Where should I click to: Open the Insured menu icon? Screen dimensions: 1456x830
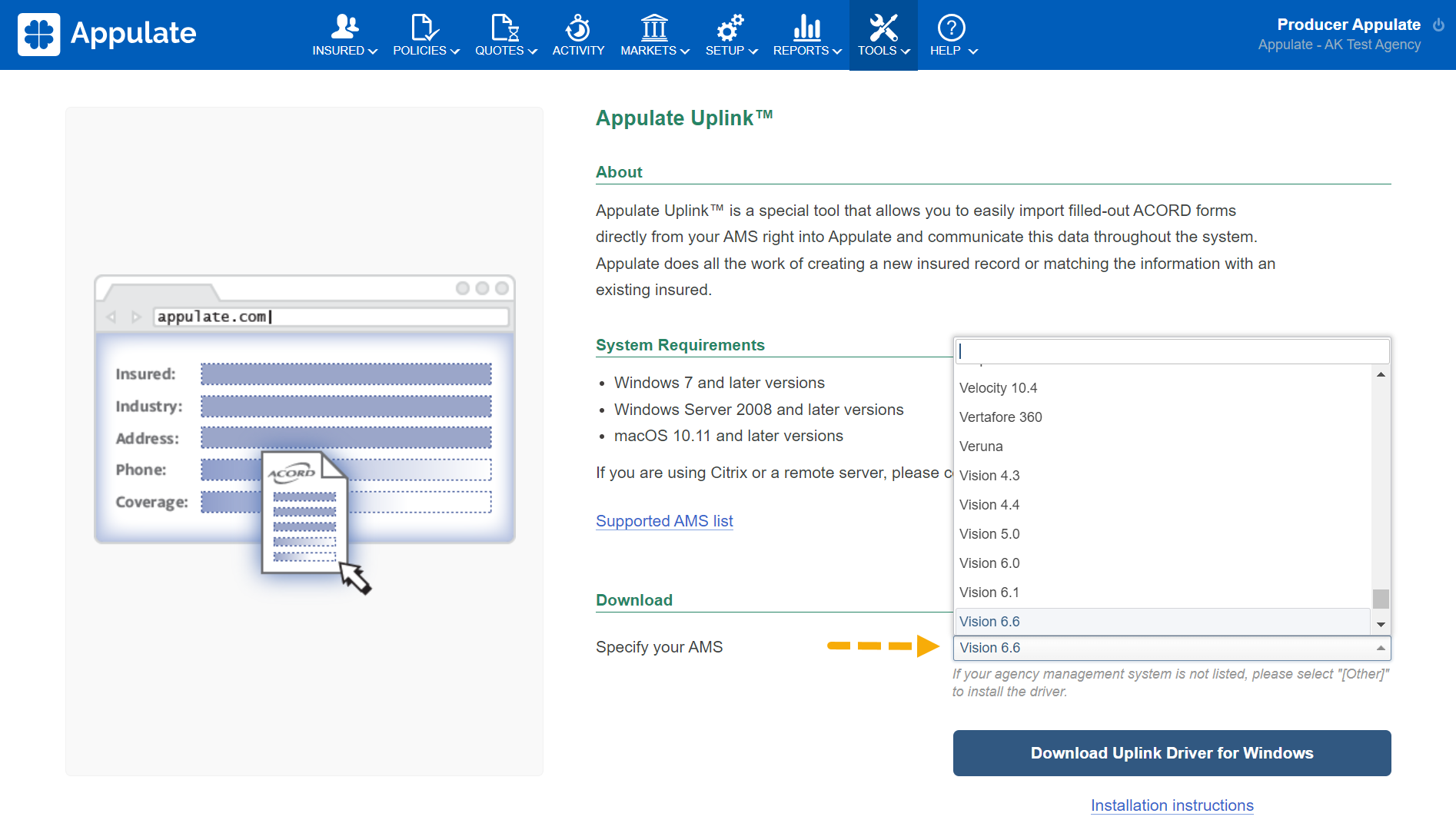(344, 28)
